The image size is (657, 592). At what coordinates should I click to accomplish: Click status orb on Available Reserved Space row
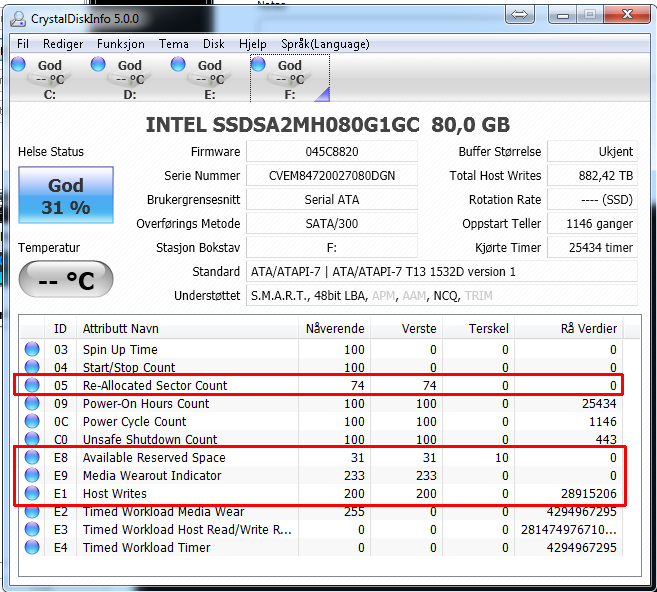coord(32,457)
